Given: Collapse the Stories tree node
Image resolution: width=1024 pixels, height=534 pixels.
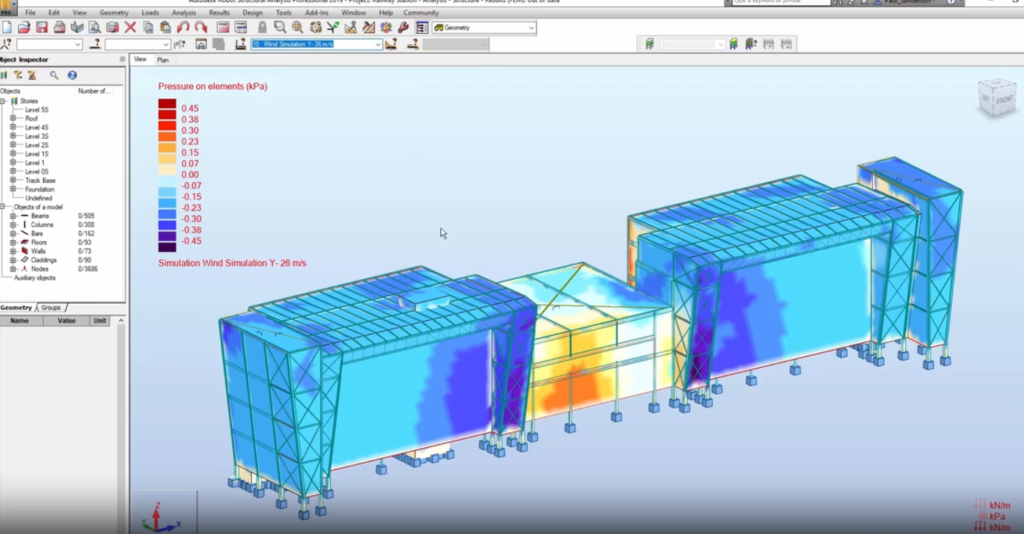Looking at the screenshot, I should (x=4, y=101).
